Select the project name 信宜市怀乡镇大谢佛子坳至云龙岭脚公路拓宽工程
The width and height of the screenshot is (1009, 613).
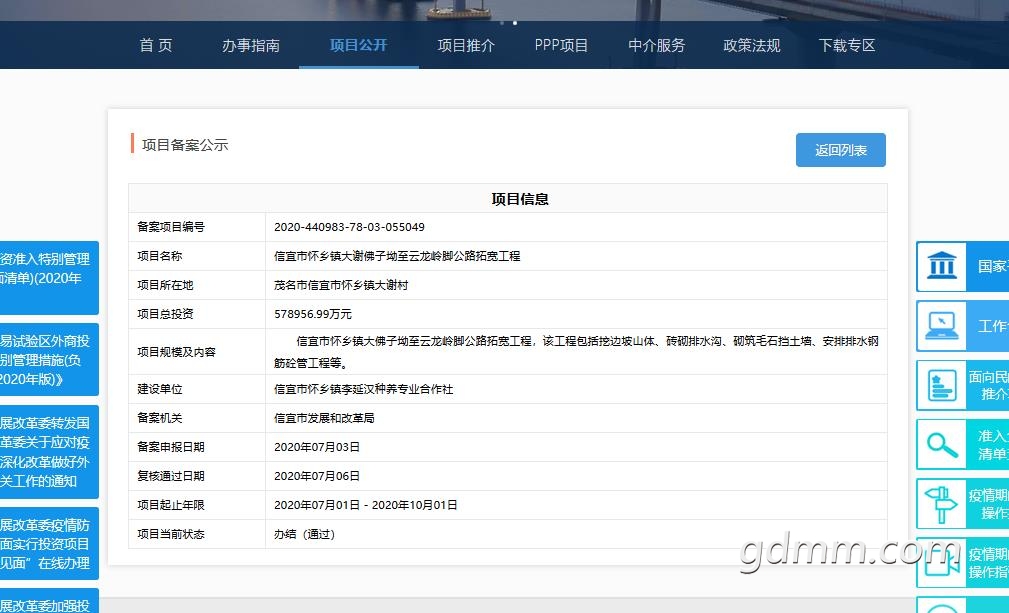pyautogui.click(x=397, y=256)
